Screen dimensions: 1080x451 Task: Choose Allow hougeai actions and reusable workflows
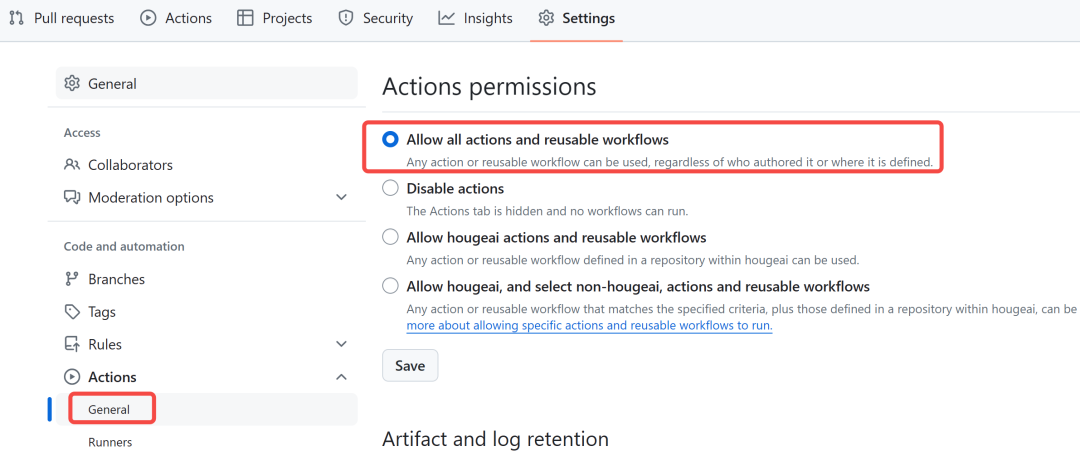391,238
